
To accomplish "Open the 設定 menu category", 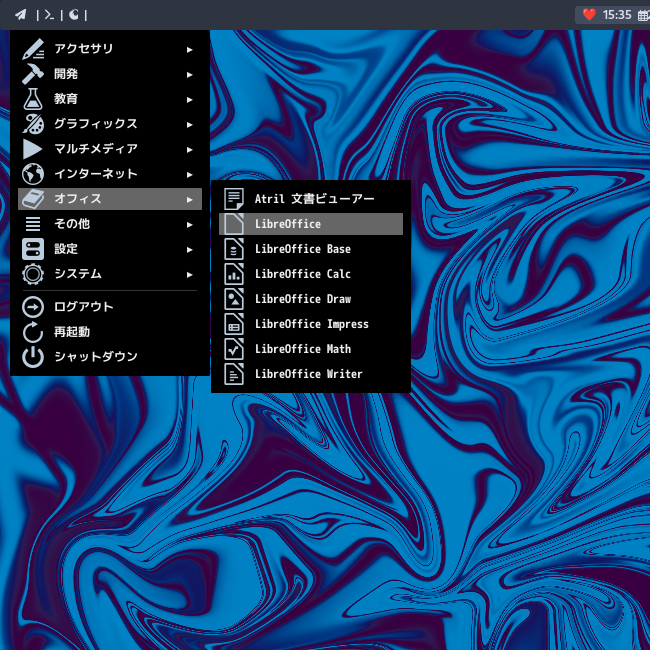I will (x=110, y=249).
